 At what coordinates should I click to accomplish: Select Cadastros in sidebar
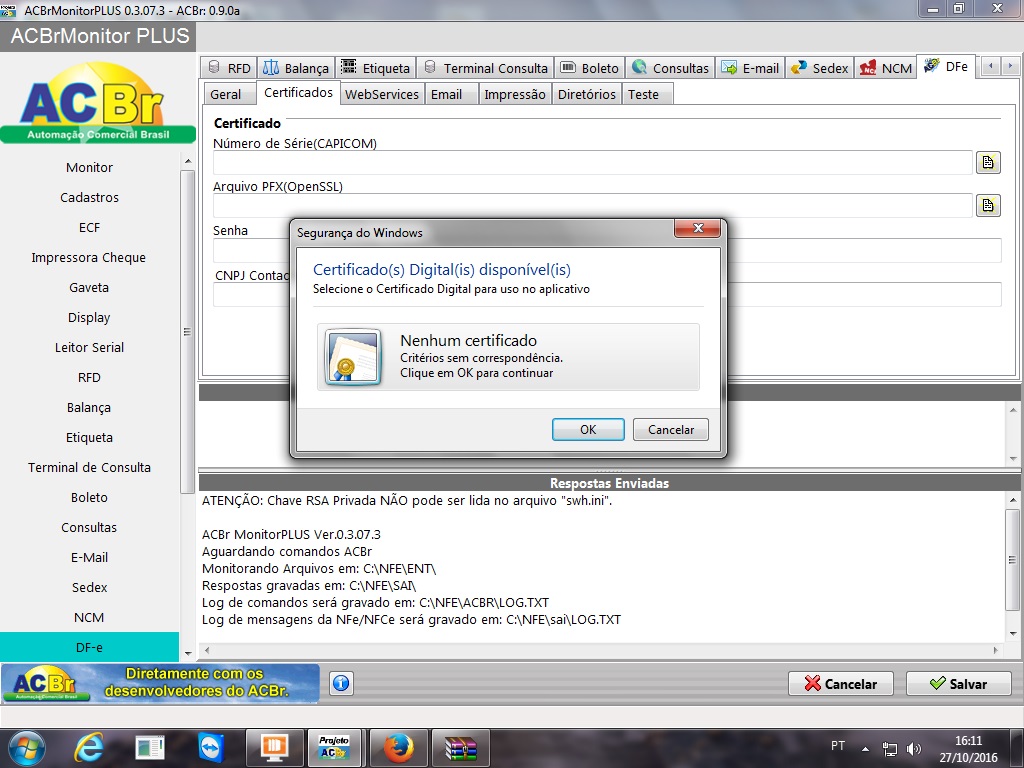pos(89,197)
